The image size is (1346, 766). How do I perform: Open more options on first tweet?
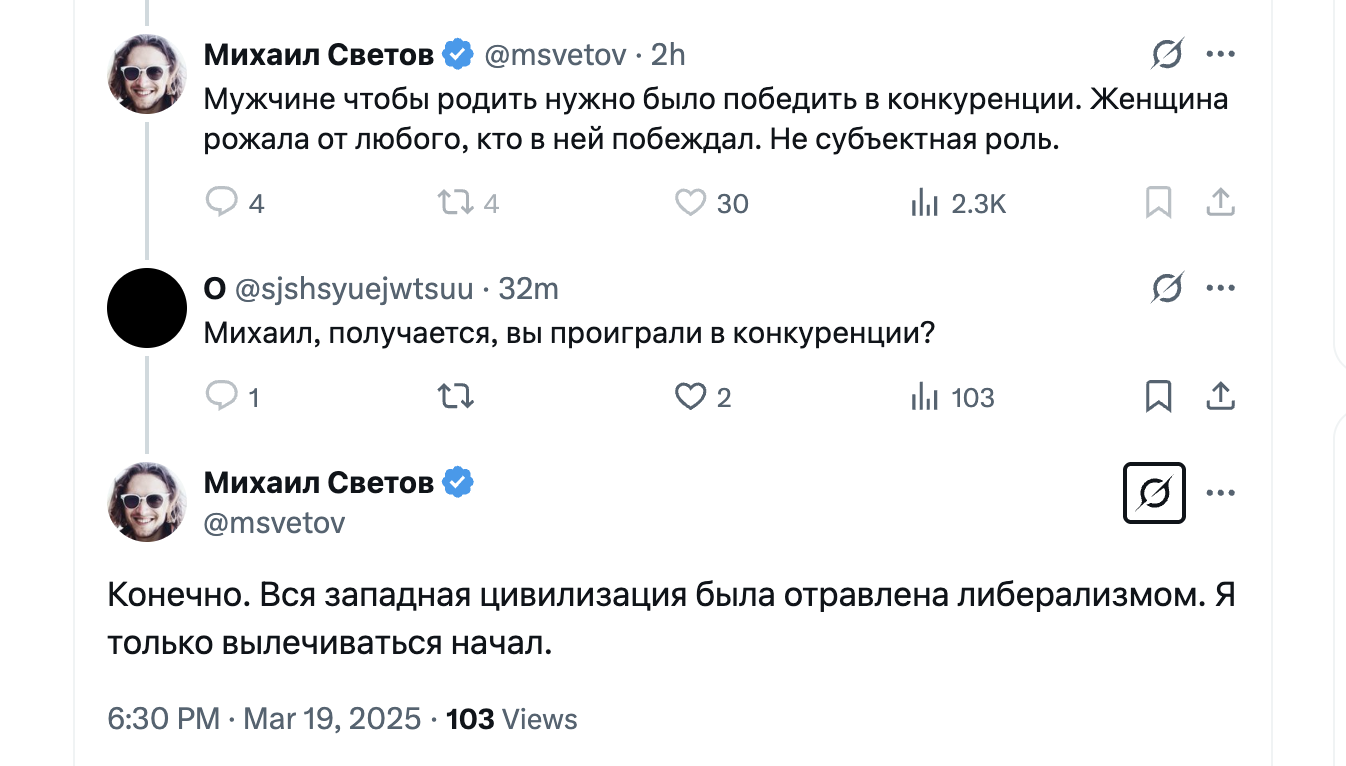[1221, 54]
